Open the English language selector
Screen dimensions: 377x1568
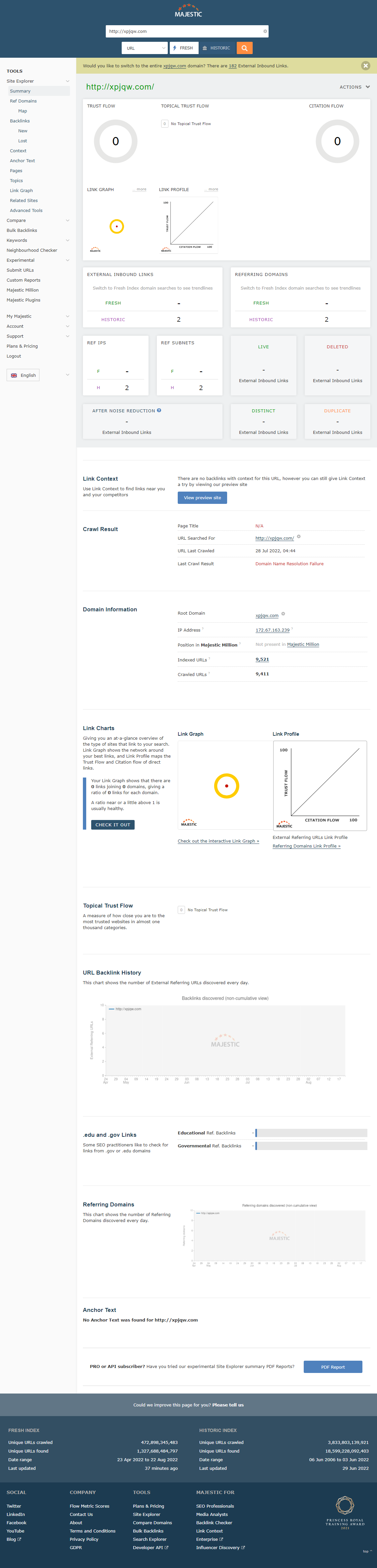tap(23, 375)
